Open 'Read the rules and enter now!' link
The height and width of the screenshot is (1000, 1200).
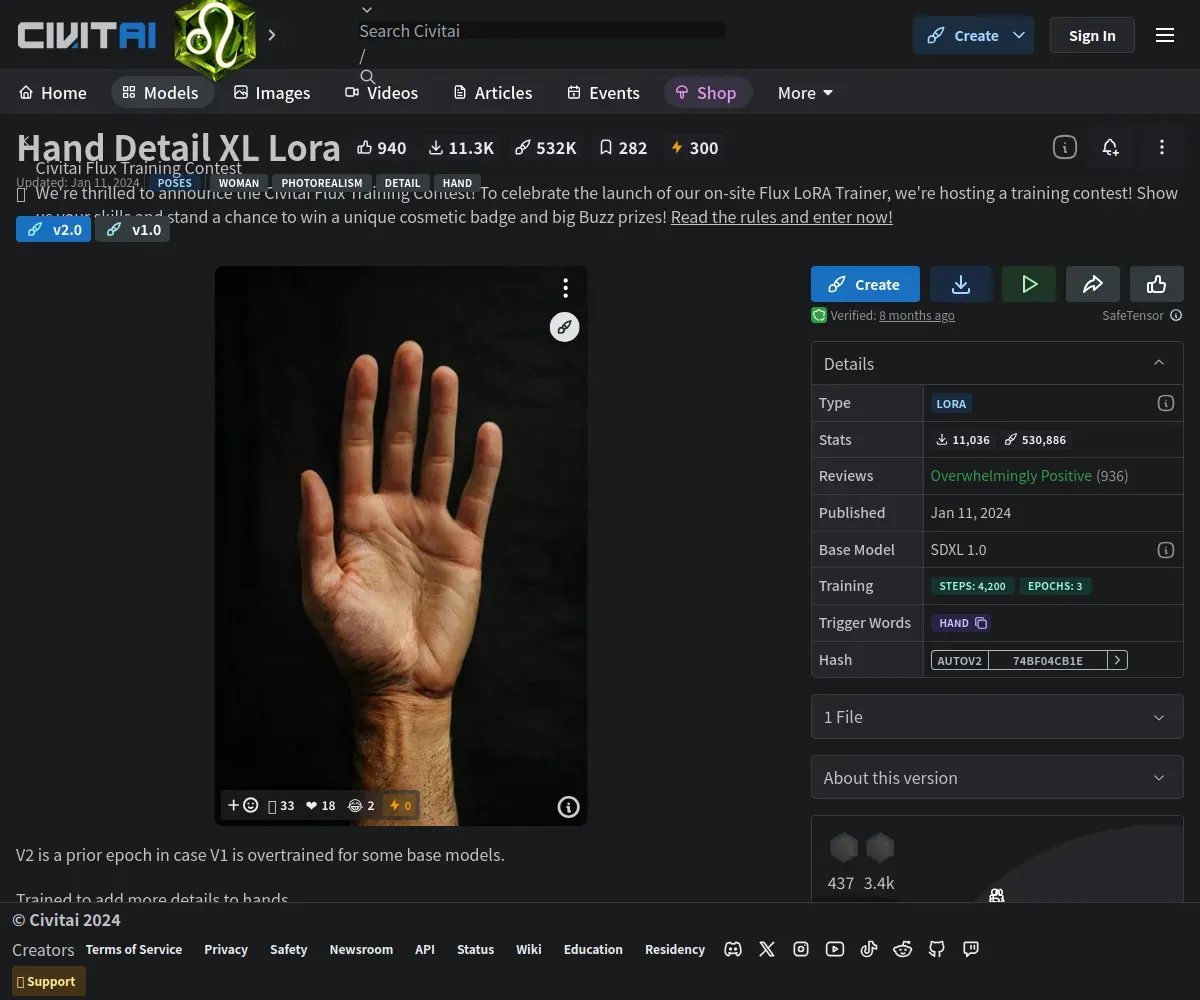[782, 217]
